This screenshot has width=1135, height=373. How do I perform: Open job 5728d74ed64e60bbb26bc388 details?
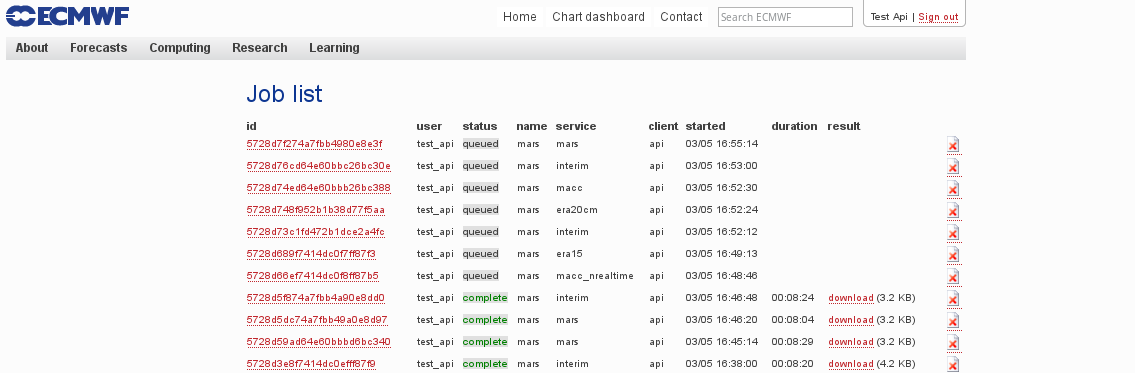pos(318,188)
